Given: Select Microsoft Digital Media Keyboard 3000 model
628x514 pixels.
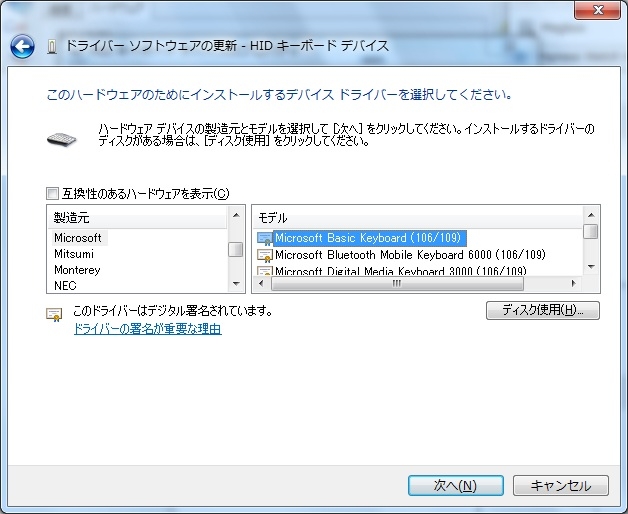Looking at the screenshot, I should (401, 271).
